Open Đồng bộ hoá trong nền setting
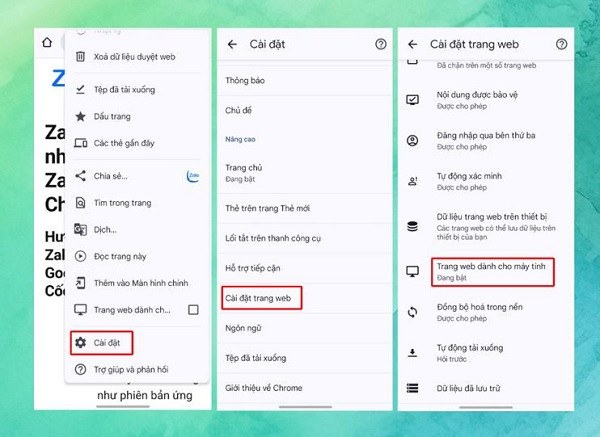This screenshot has width=600, height=437. tap(486, 312)
